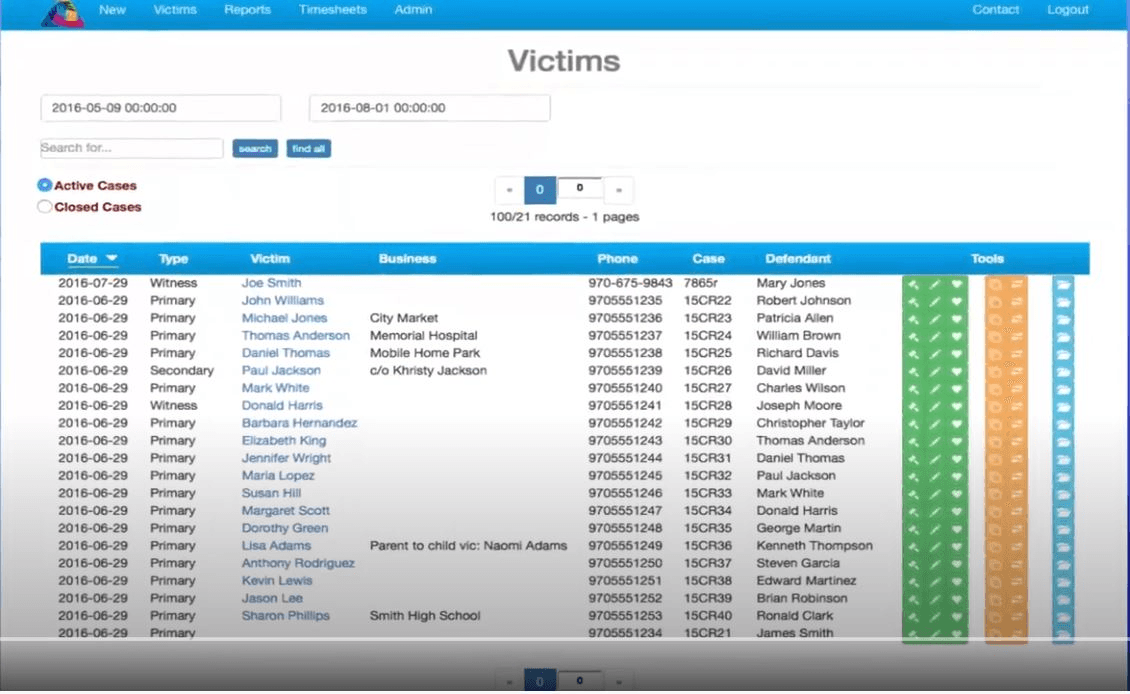Screen dimensions: 1130x694
Task: Click the end date field 2016-08-01
Action: click(x=430, y=108)
